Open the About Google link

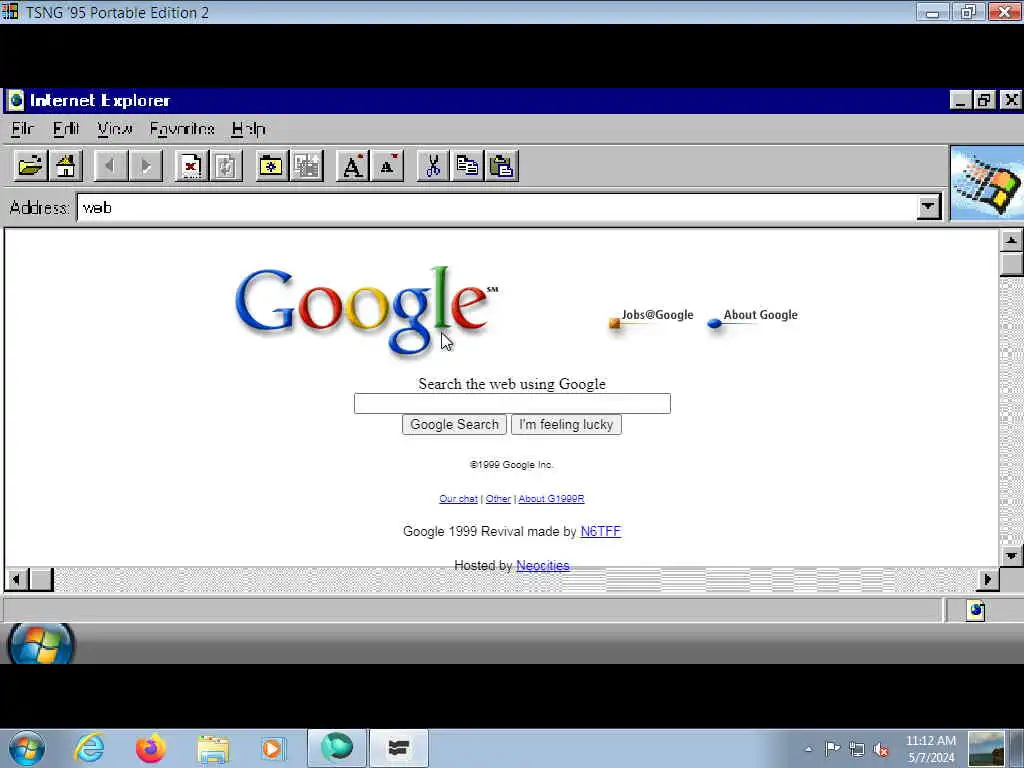click(753, 318)
